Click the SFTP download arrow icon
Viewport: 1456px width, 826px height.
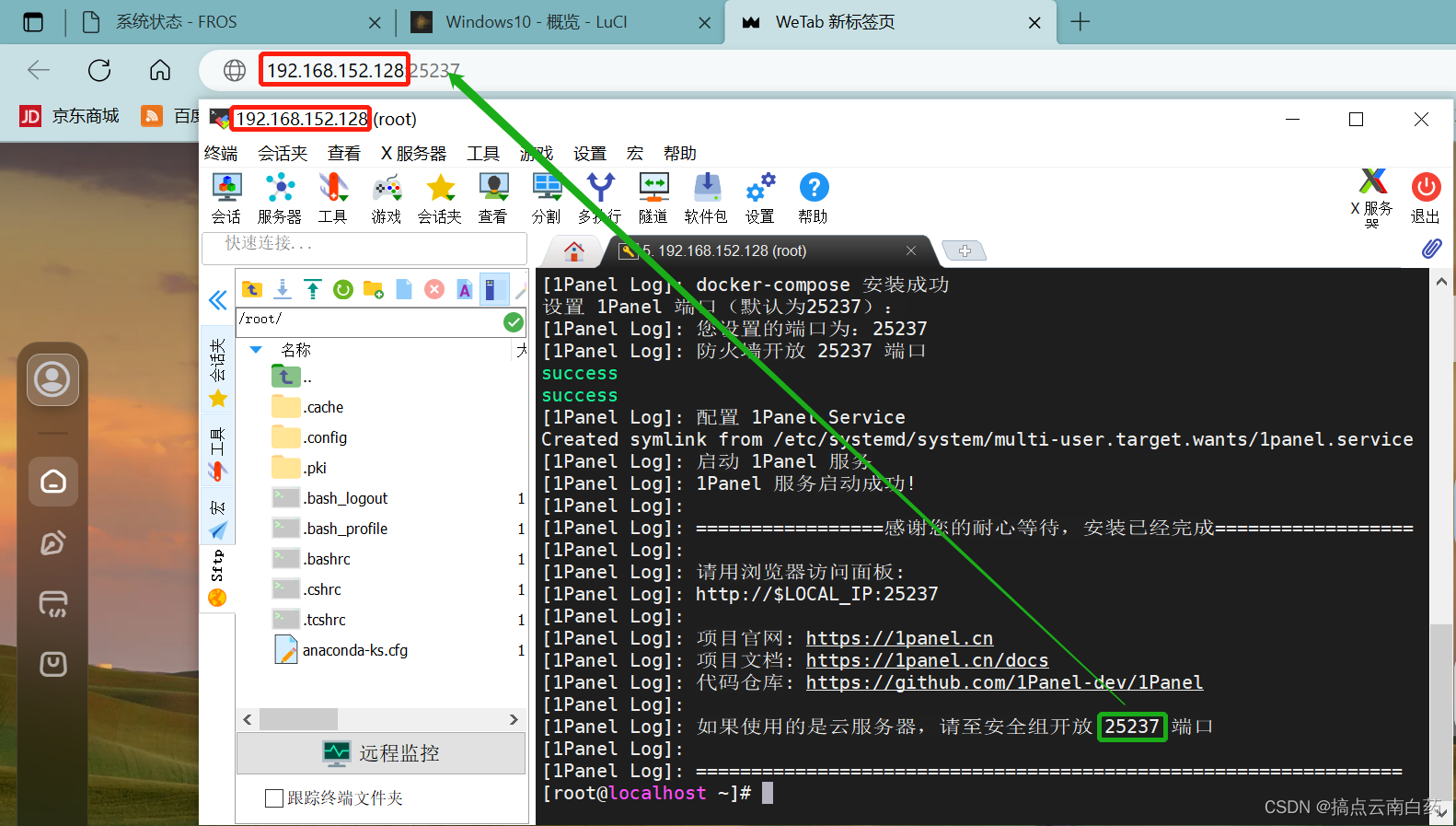coord(283,289)
